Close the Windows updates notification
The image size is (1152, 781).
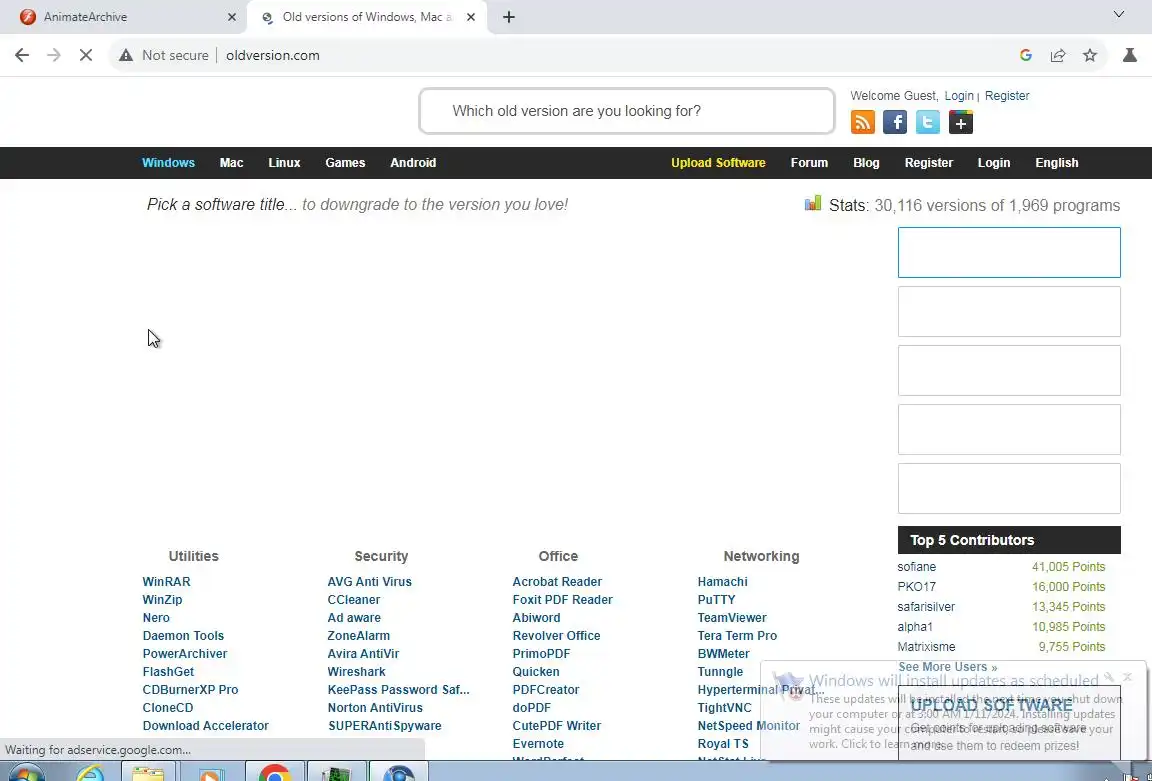pos(1128,677)
